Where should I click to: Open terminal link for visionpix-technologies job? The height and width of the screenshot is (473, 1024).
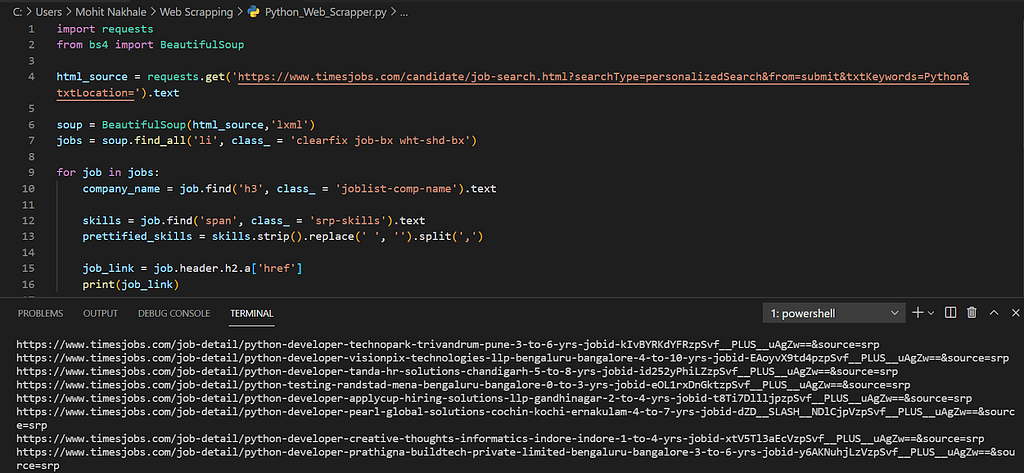[513, 358]
